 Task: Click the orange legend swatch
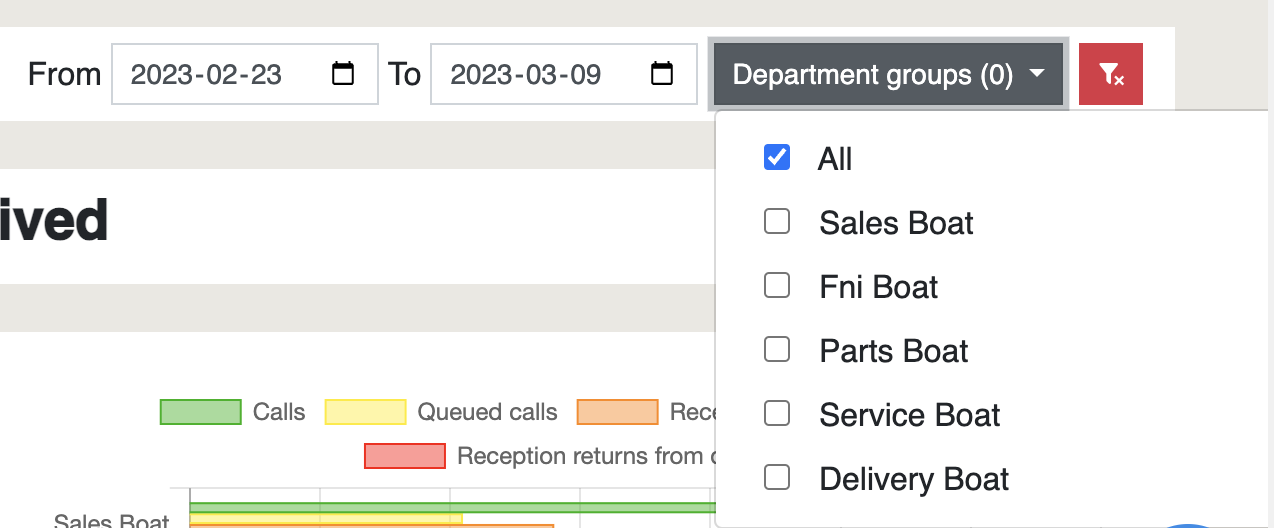[x=618, y=412]
